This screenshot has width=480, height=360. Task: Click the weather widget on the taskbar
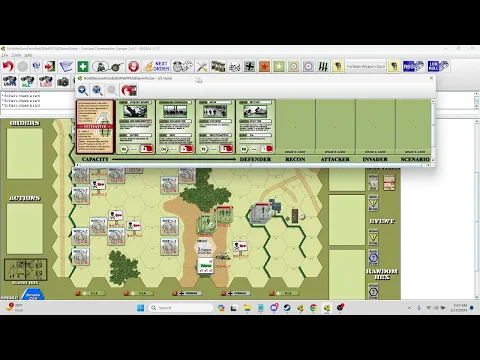point(15,307)
